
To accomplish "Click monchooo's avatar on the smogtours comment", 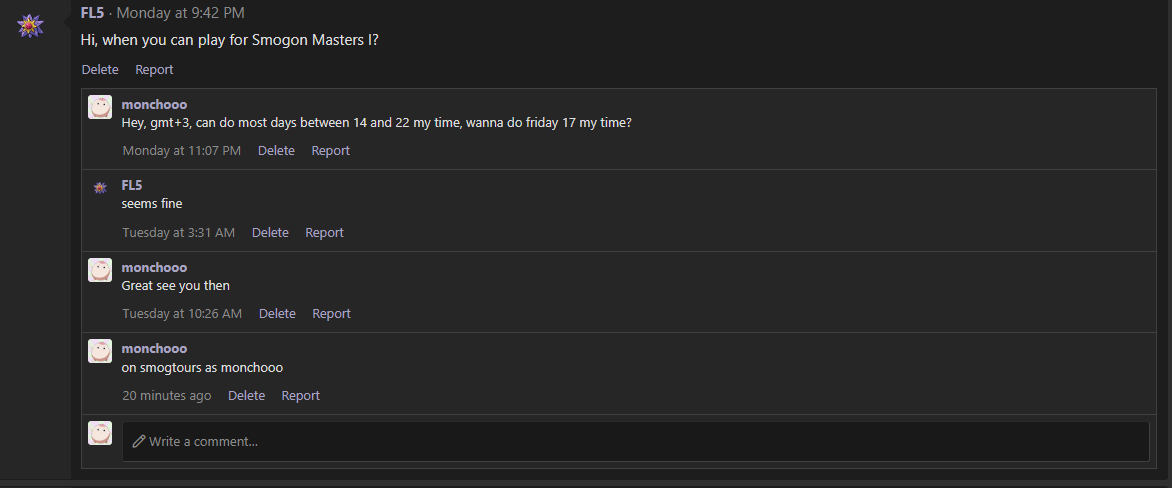I will click(x=100, y=351).
